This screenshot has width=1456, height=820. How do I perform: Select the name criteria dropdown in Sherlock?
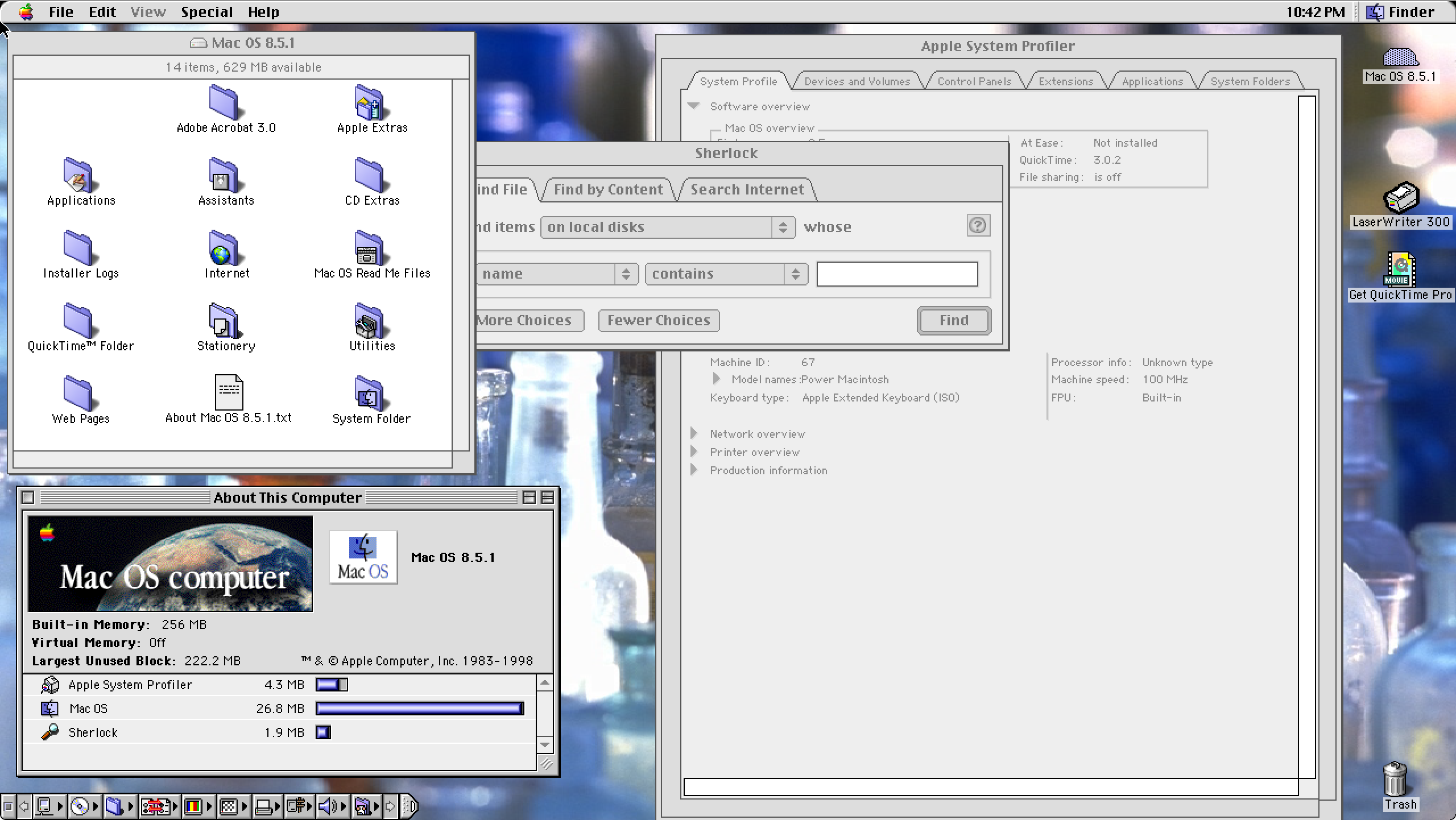tap(554, 273)
